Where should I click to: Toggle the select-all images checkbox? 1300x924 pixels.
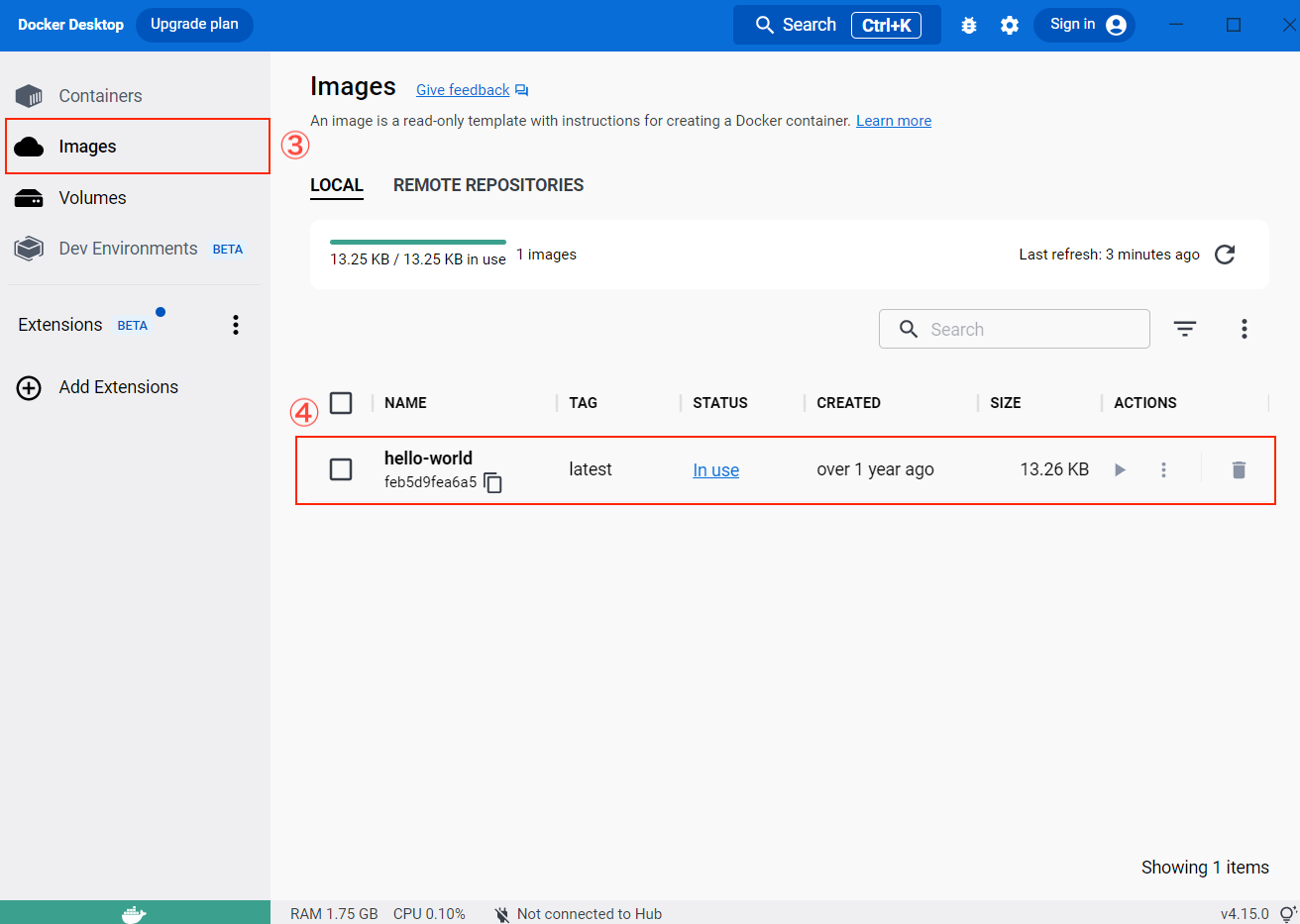[341, 403]
